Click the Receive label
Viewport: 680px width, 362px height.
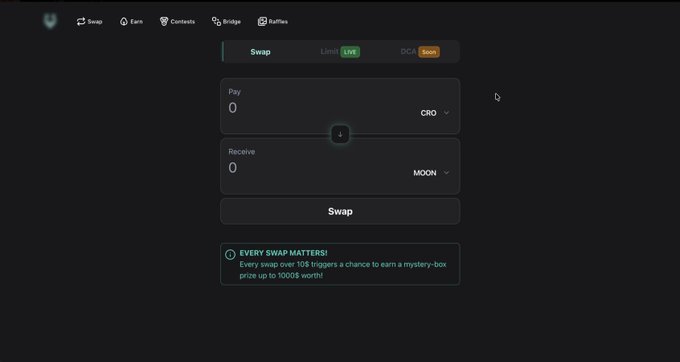[x=242, y=152]
